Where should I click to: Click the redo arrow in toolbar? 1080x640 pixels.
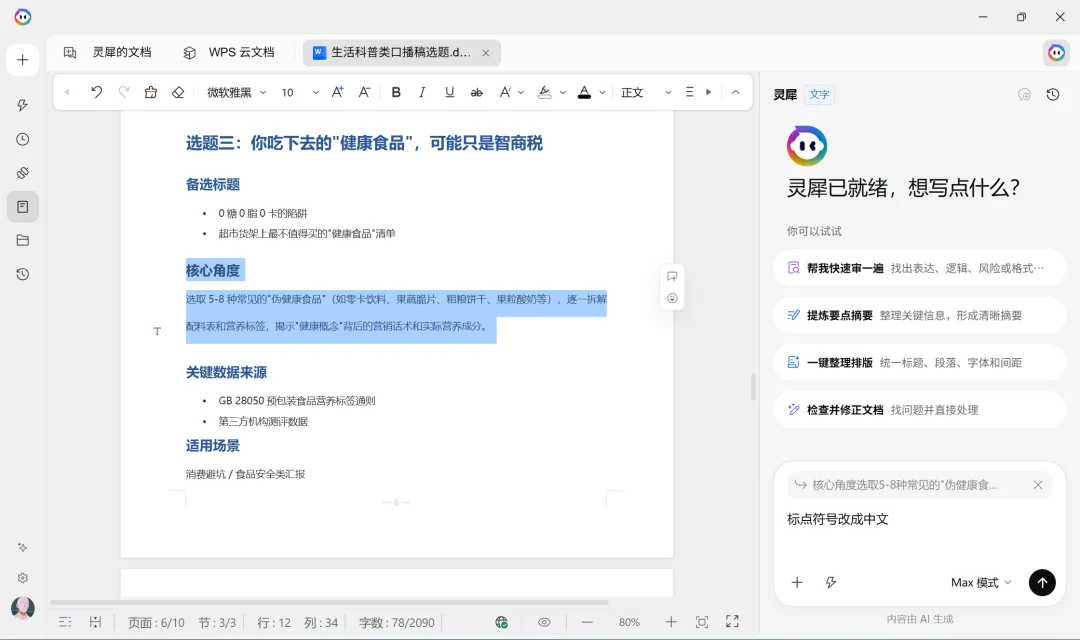pyautogui.click(x=124, y=92)
